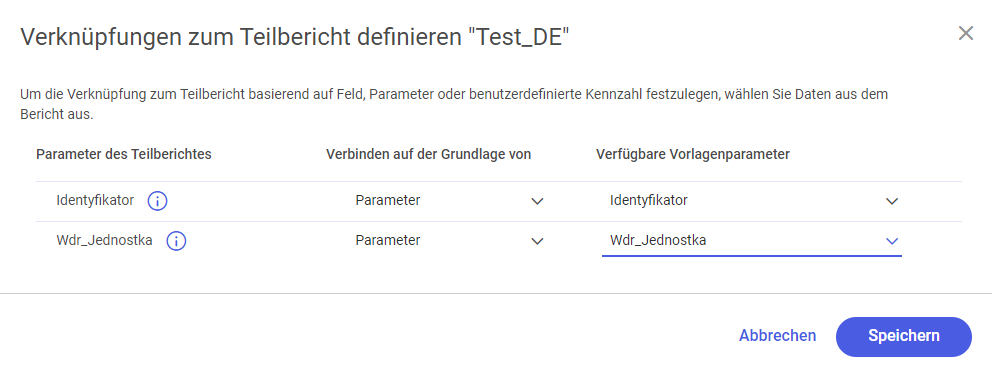Close the Test_DE dialog with the X
The width and height of the screenshot is (992, 378).
coord(965,34)
